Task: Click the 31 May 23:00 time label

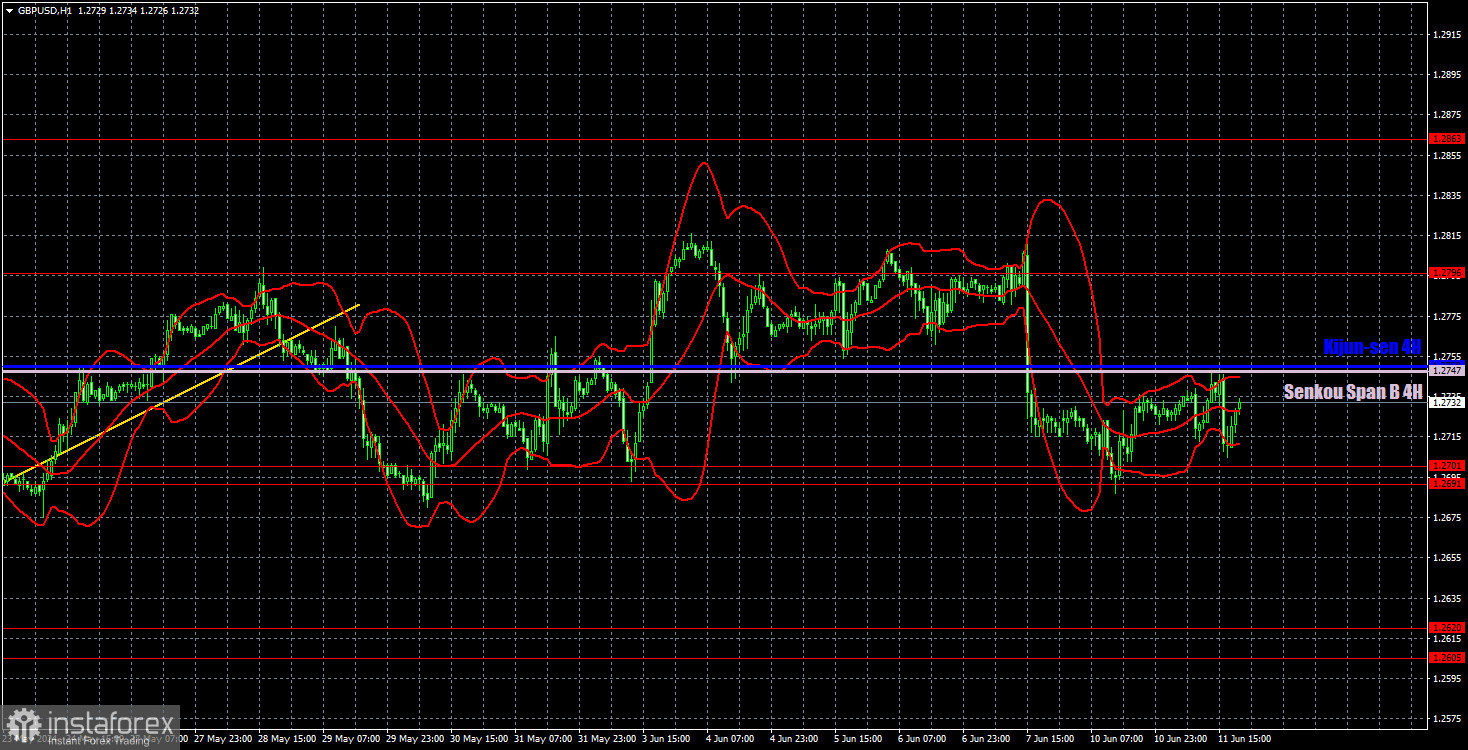Action: point(608,739)
